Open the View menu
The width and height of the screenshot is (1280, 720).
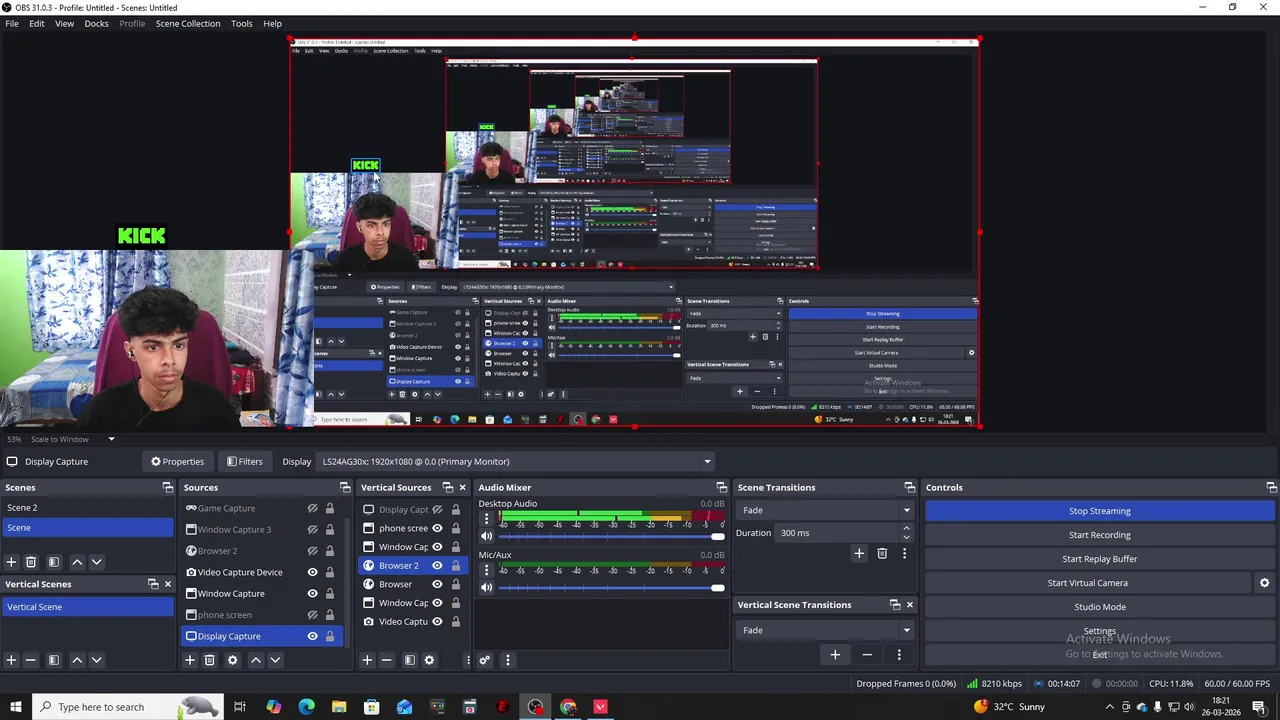click(64, 23)
